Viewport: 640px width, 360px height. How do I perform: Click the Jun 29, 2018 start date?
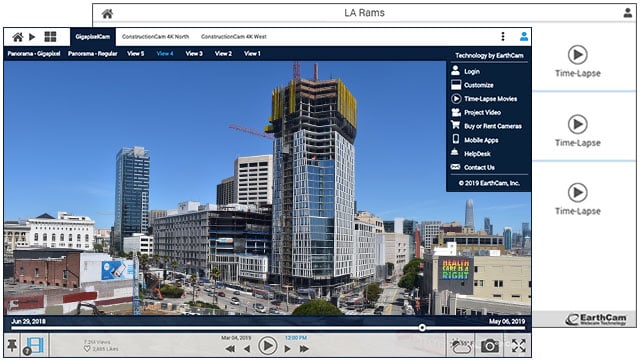pyautogui.click(x=29, y=321)
